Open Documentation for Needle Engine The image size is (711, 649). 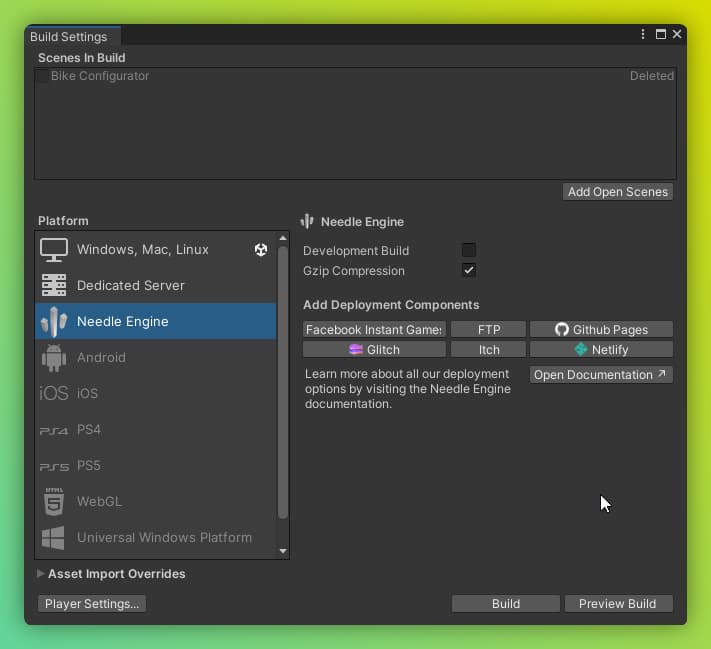click(601, 375)
